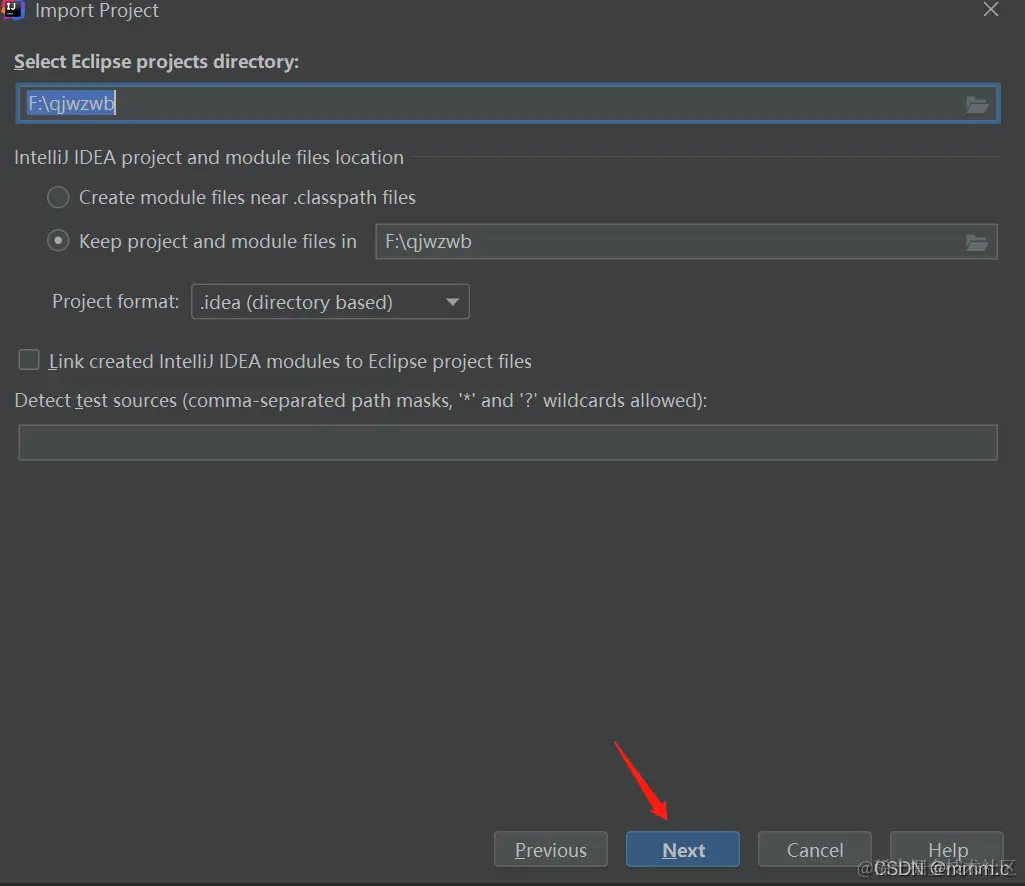Go back with the Previous button

pos(550,849)
